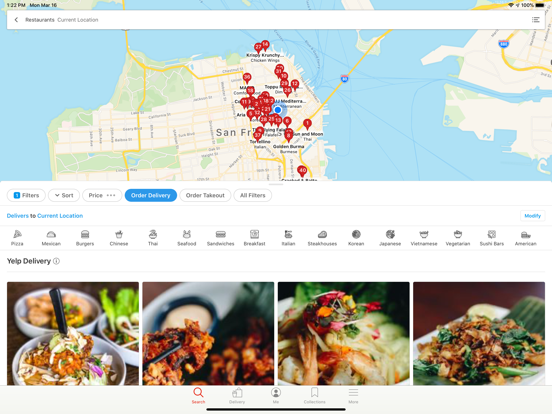Open the stir-fried noodles photo card

pyautogui.click(x=479, y=333)
